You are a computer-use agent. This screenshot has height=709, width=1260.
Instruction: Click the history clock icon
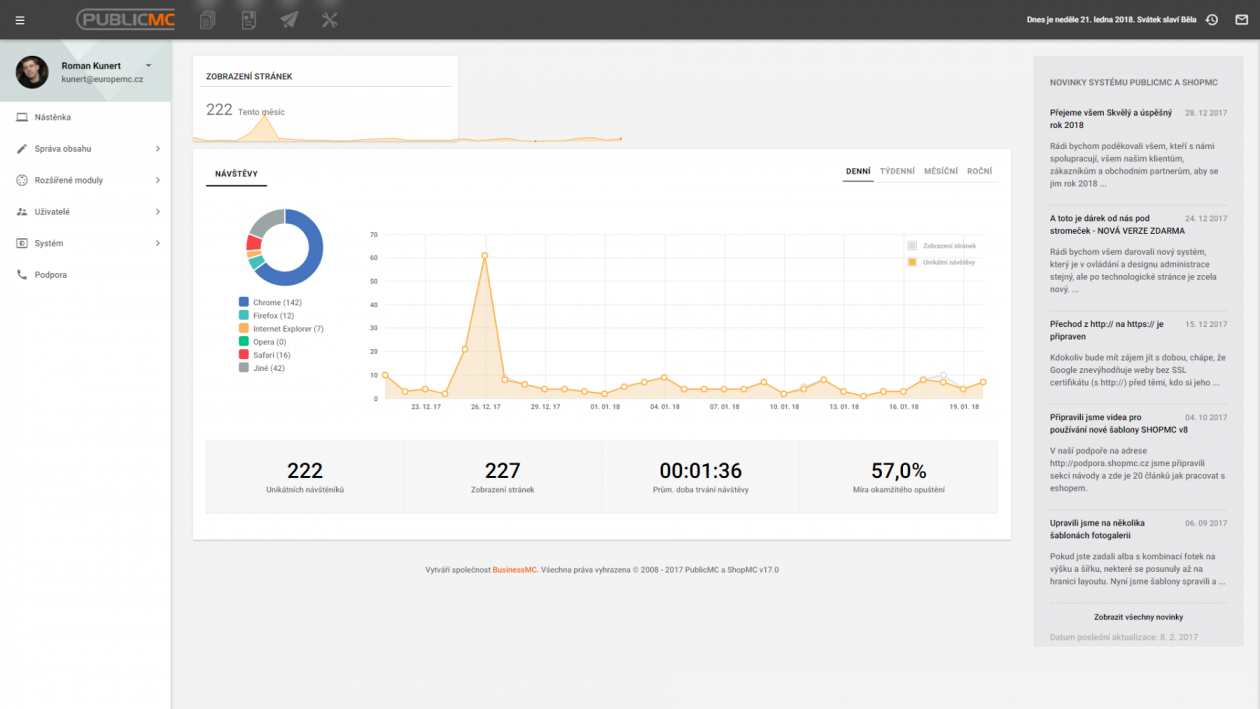pos(1212,20)
